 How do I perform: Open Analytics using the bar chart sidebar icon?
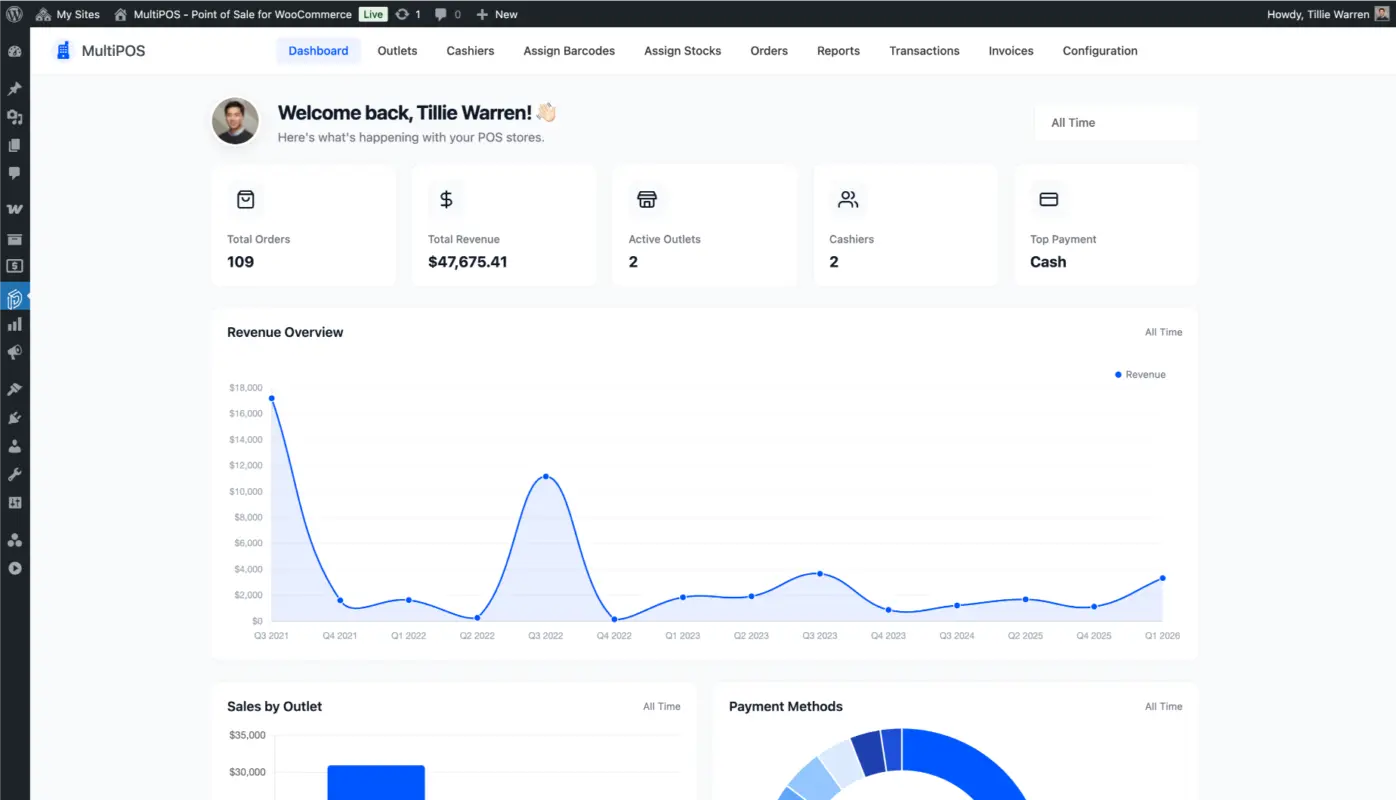click(x=14, y=323)
